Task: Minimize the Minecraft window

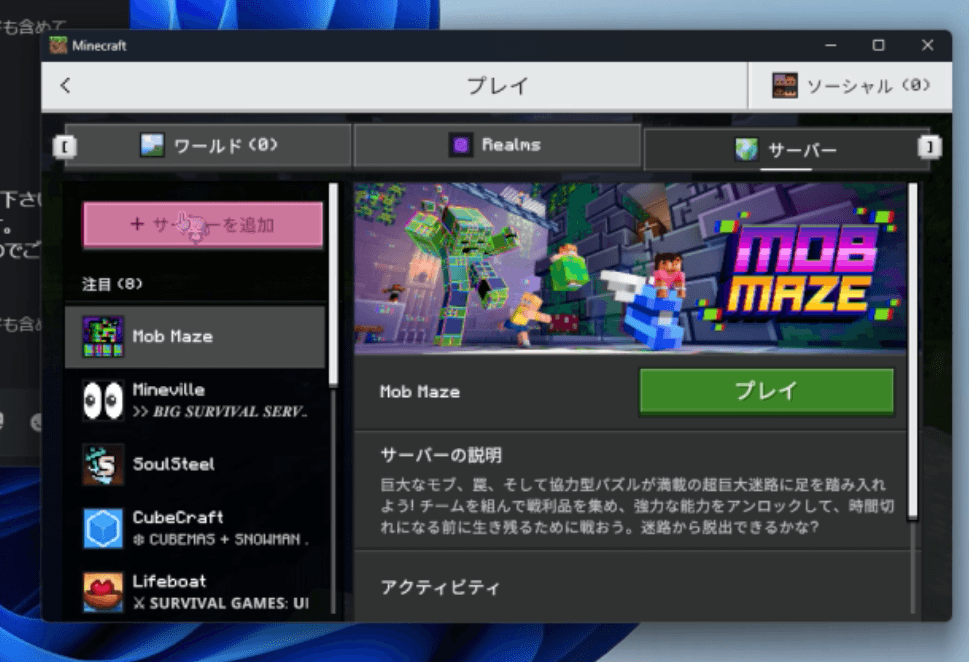Action: [x=831, y=45]
